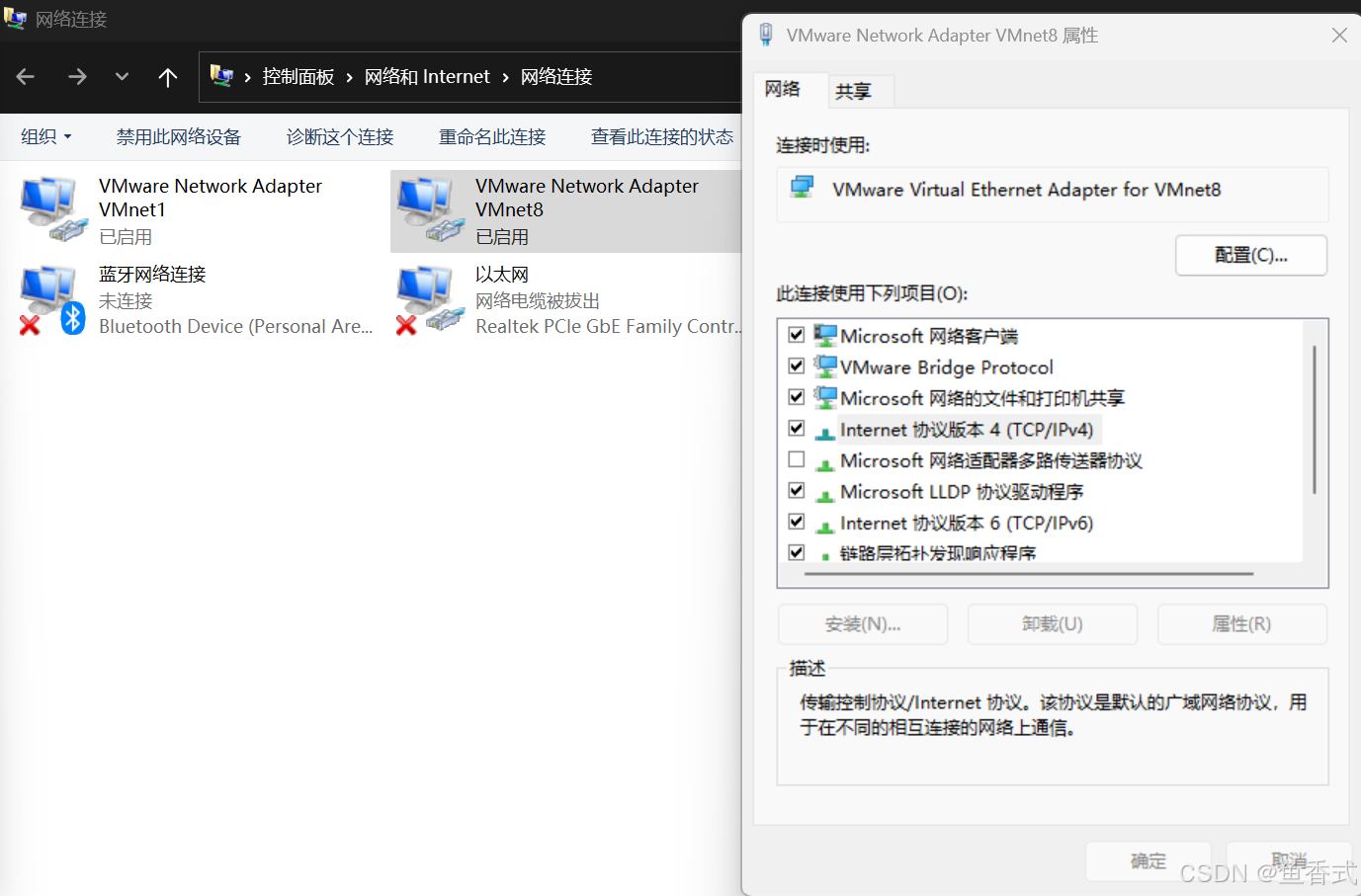Click 重命名此连接 in command bar
This screenshot has width=1361, height=896.
pos(492,136)
